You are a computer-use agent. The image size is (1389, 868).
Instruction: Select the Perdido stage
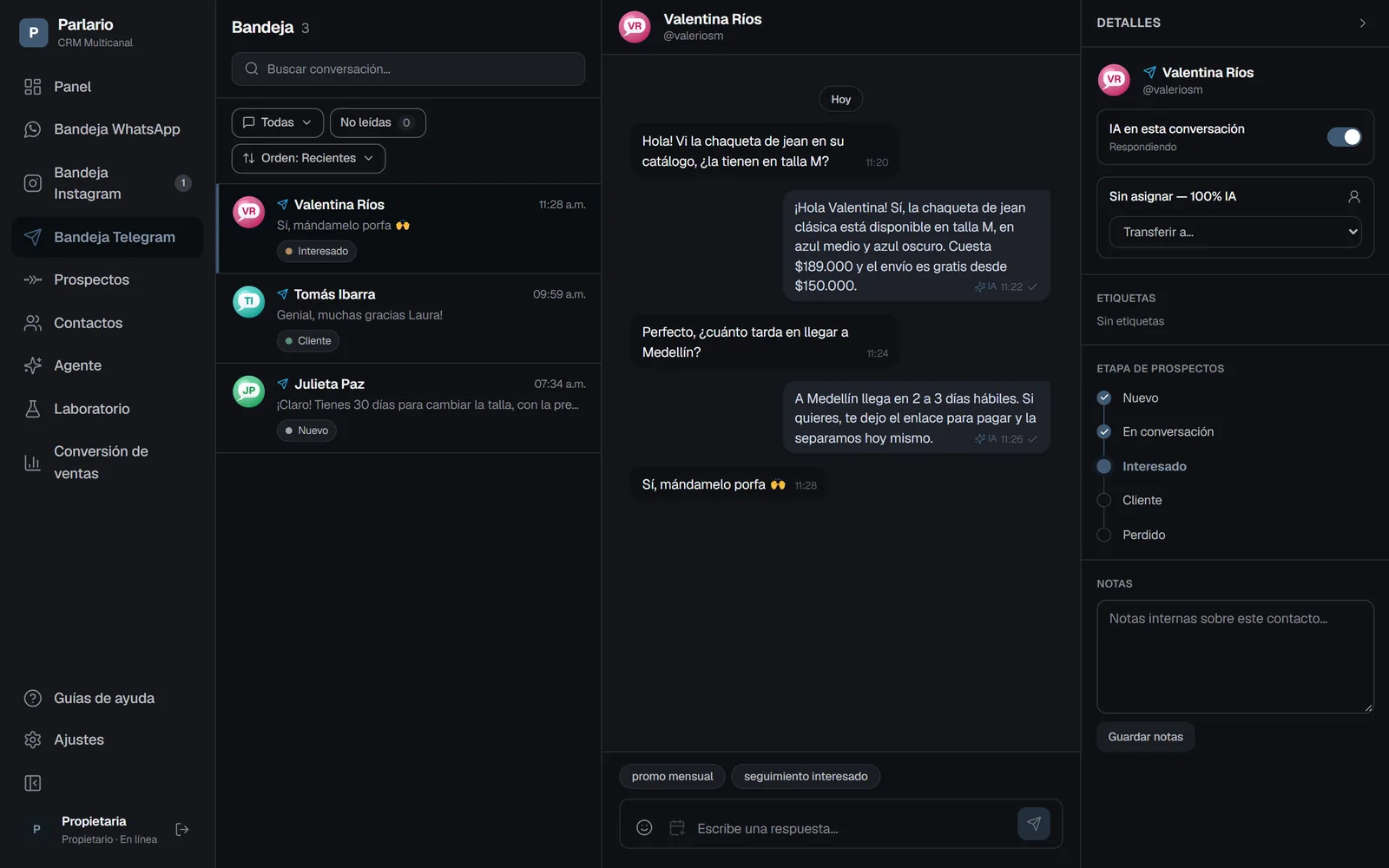click(1131, 535)
